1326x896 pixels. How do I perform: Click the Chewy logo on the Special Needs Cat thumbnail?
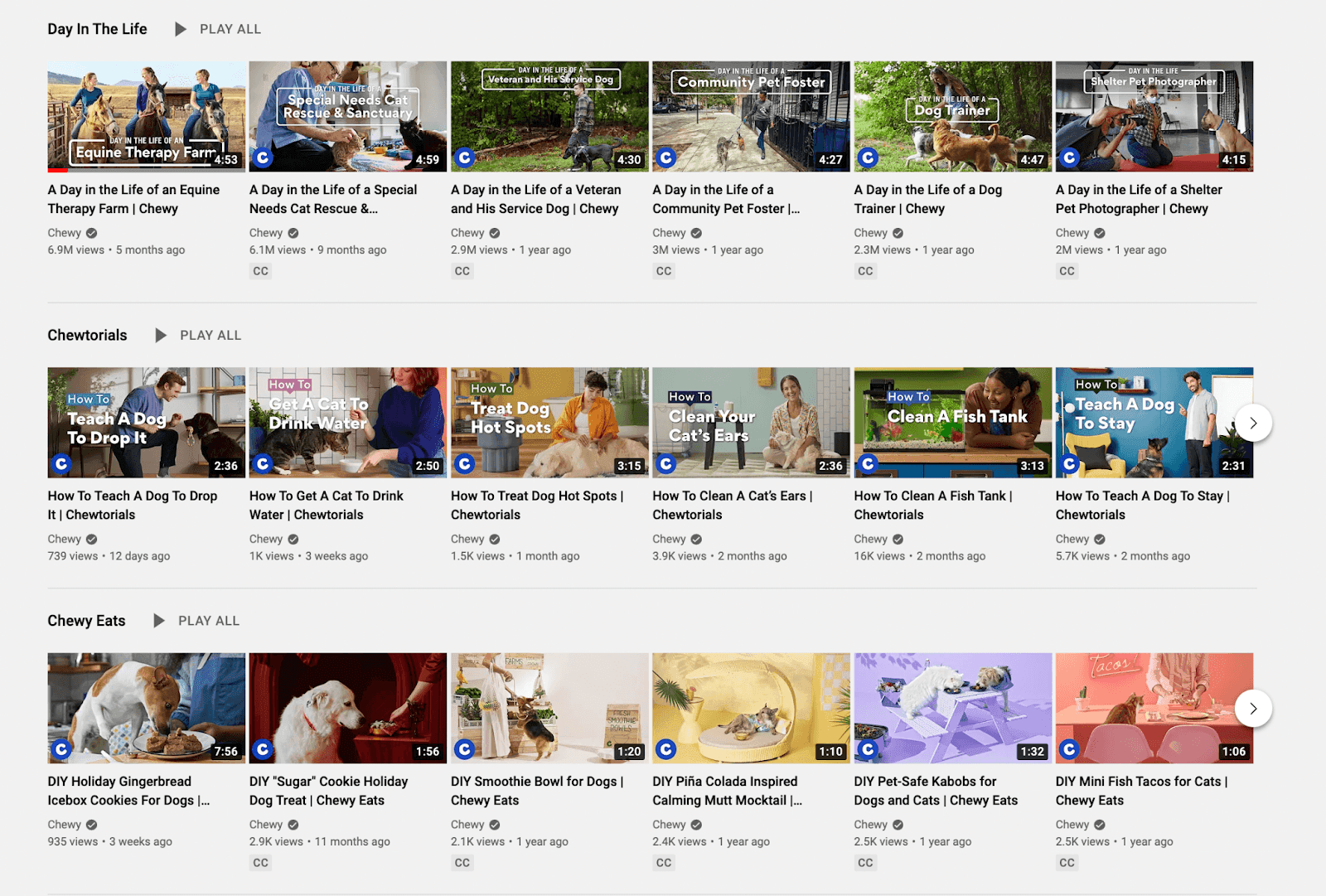[261, 157]
